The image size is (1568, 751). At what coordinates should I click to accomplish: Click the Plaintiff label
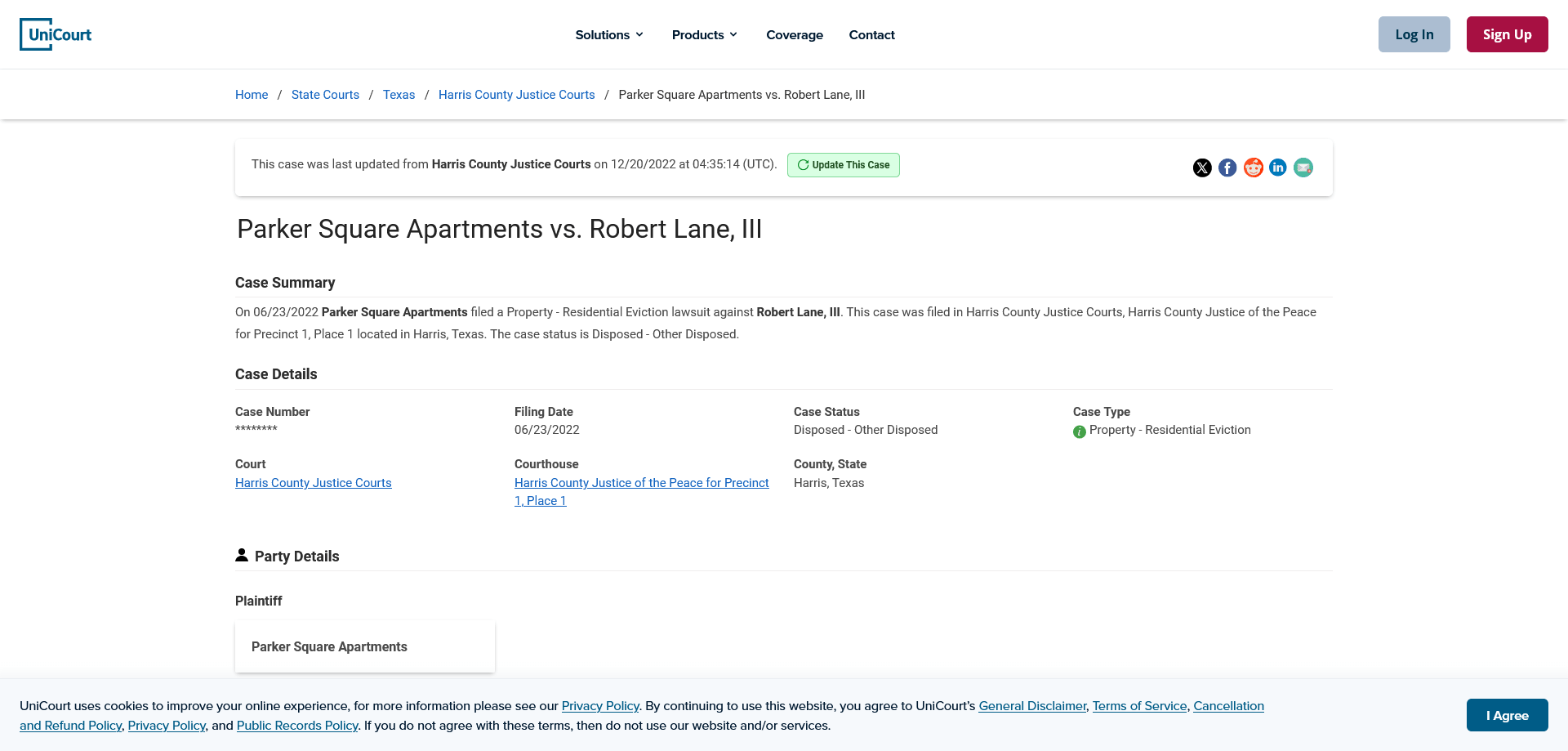point(258,601)
